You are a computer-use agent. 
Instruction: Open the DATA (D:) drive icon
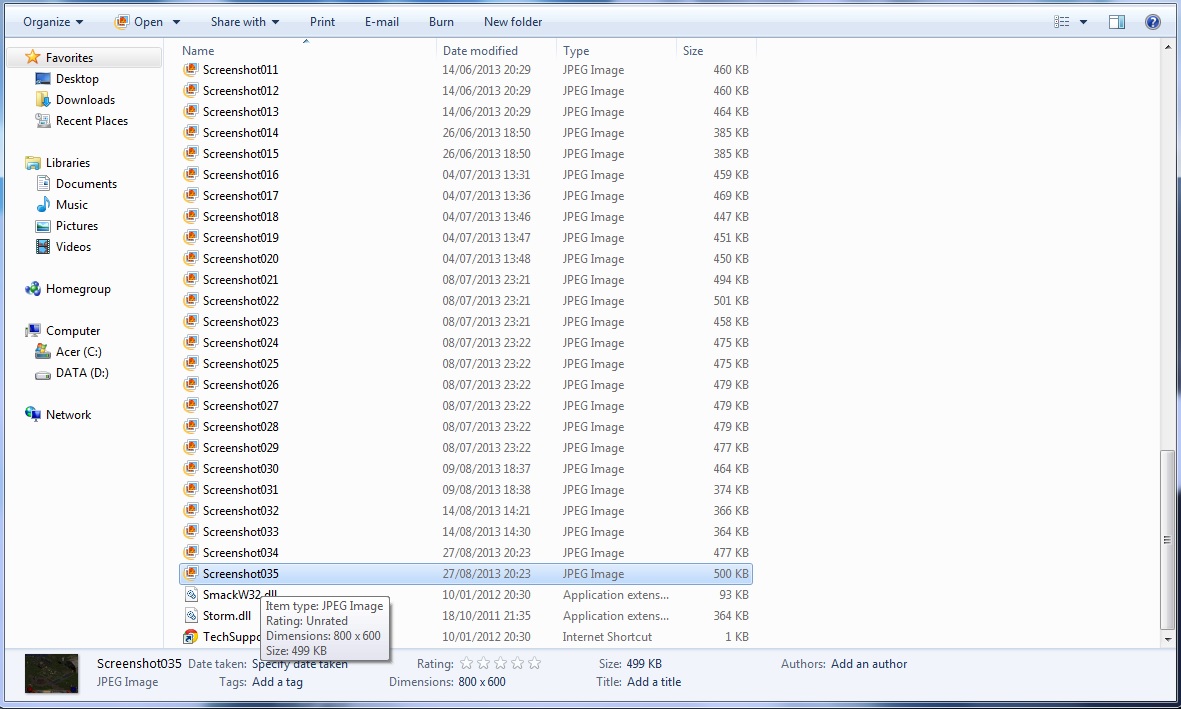[43, 373]
